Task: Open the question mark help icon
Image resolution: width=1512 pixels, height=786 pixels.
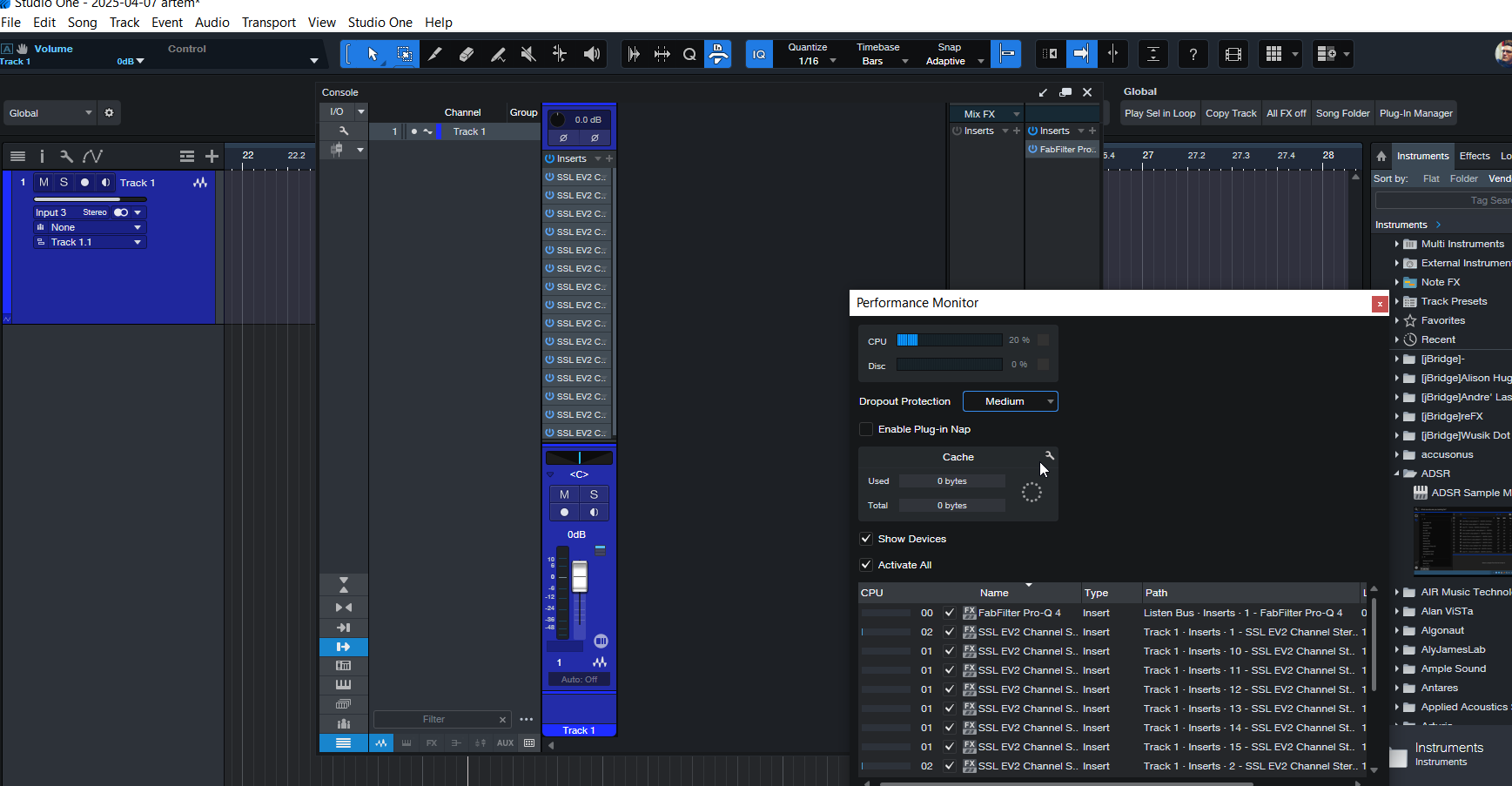Action: click(x=1193, y=54)
